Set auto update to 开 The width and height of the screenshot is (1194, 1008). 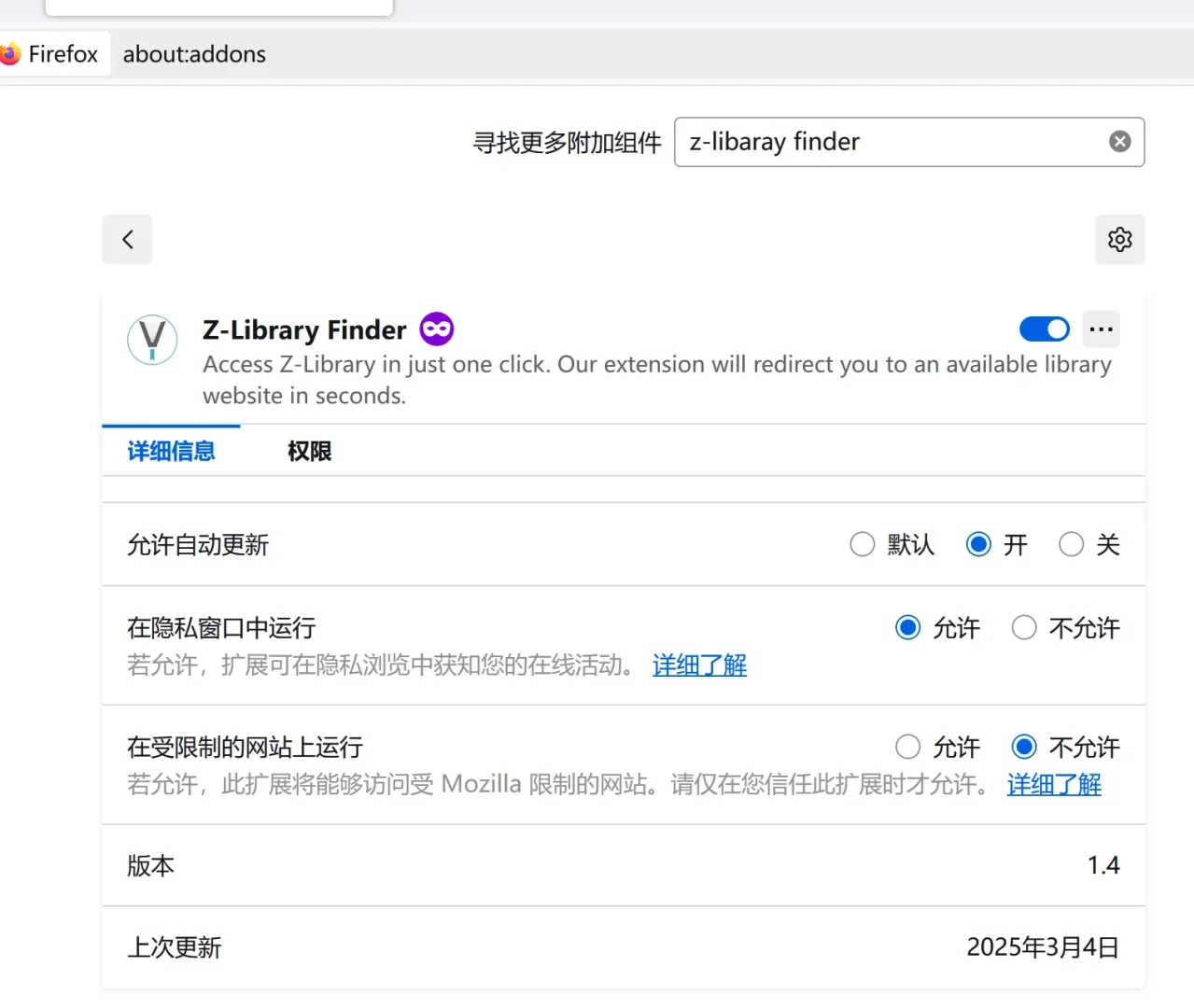(978, 544)
